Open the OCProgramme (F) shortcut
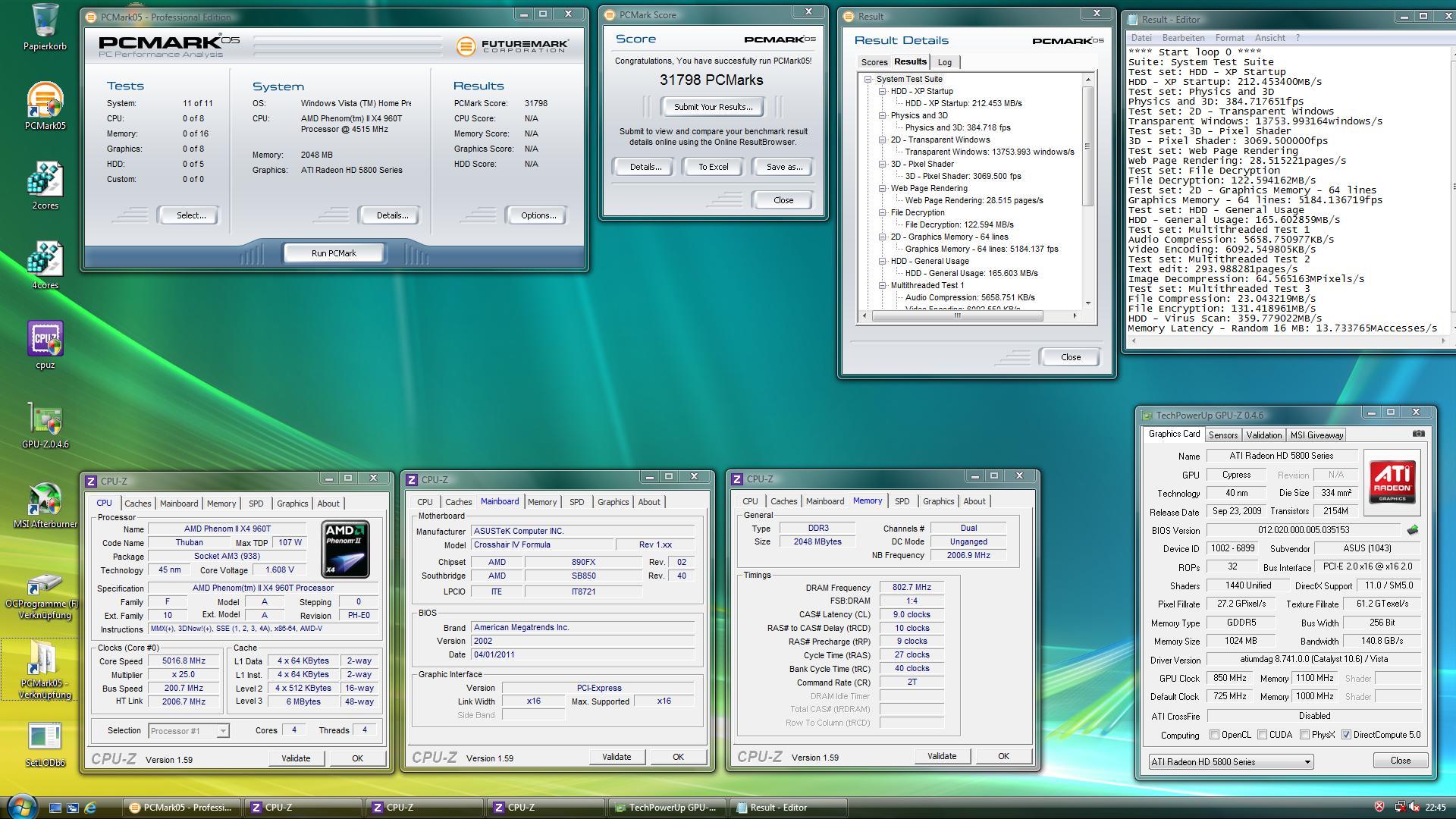This screenshot has width=1456, height=819. (45, 595)
